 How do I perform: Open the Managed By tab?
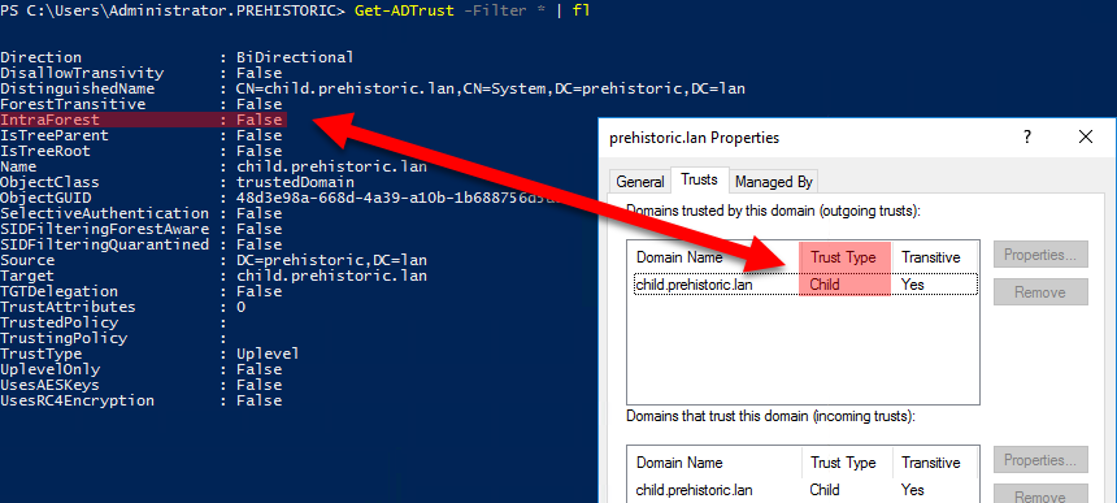pyautogui.click(x=774, y=182)
